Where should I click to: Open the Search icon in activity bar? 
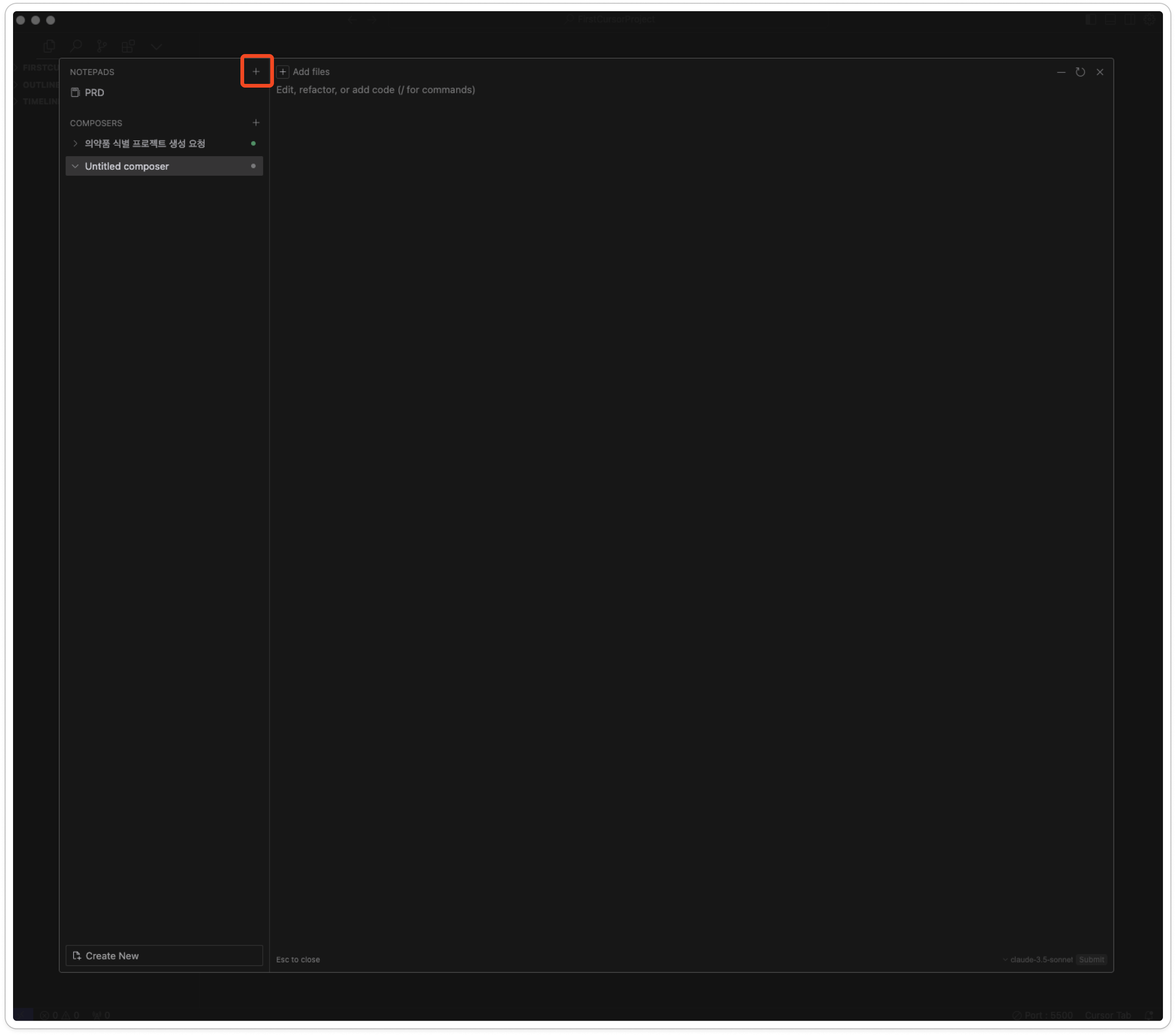76,46
